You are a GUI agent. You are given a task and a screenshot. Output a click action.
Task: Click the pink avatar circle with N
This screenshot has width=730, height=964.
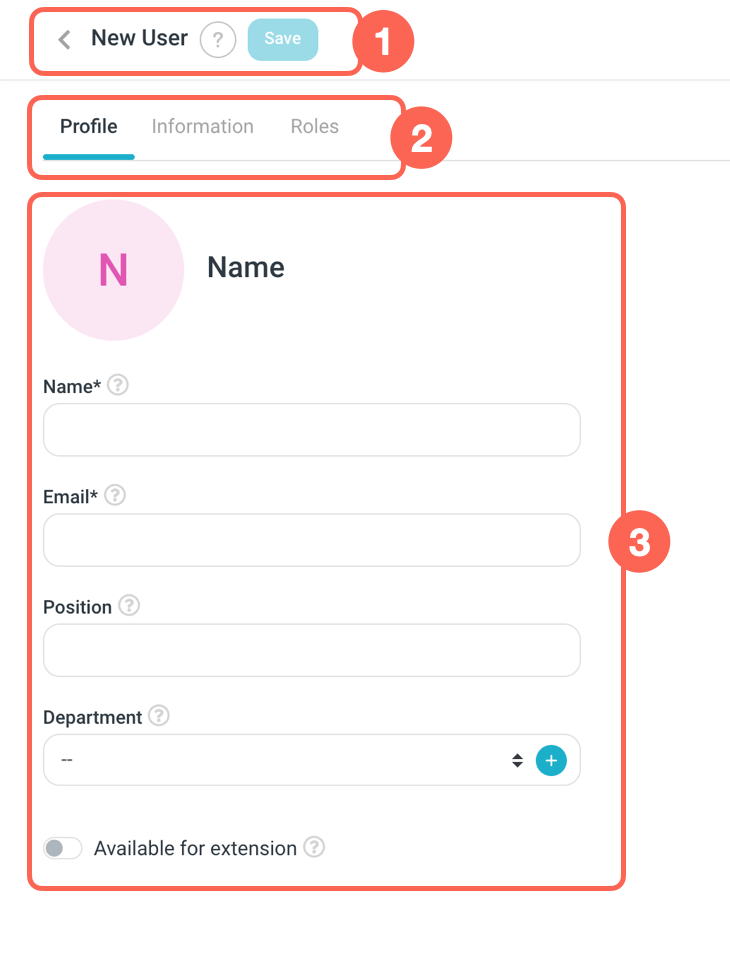114,270
